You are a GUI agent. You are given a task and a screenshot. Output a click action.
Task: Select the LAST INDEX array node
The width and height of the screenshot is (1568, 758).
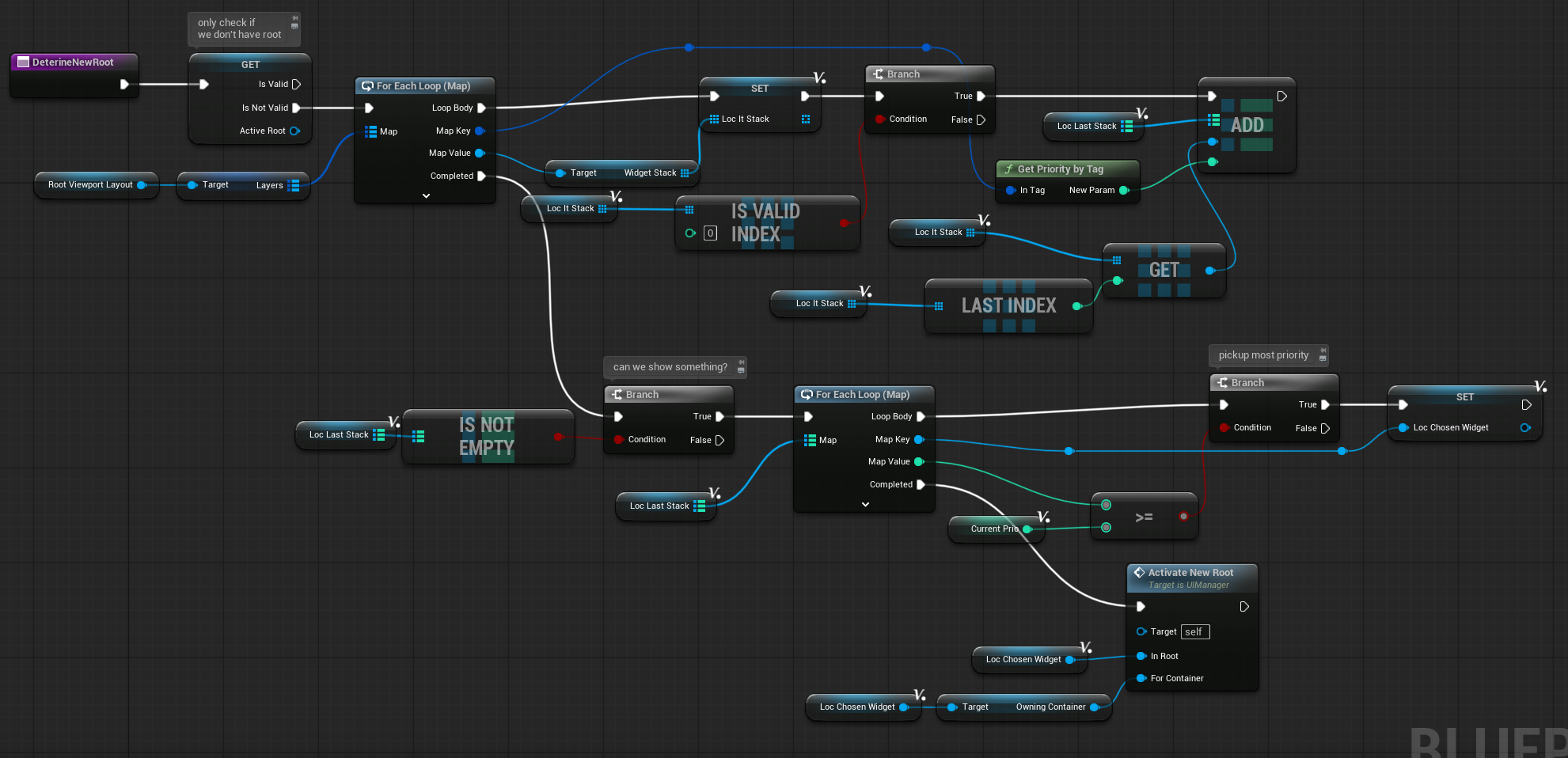coord(1008,305)
